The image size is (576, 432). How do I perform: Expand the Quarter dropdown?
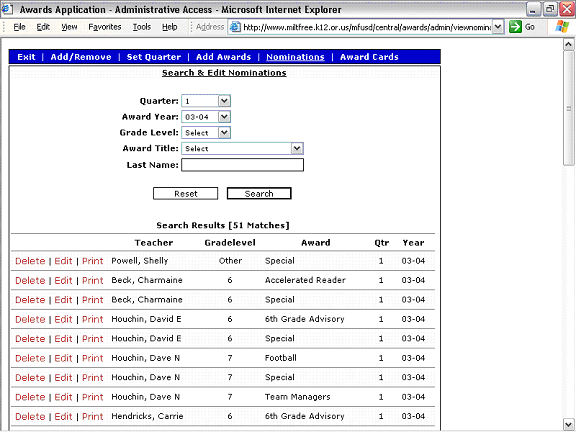coord(224,101)
